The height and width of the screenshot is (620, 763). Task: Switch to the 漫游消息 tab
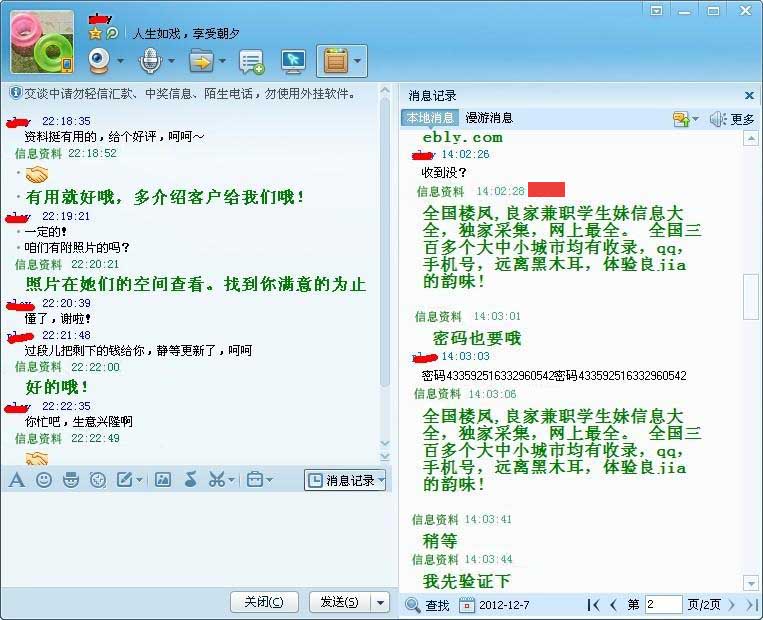pos(489,118)
